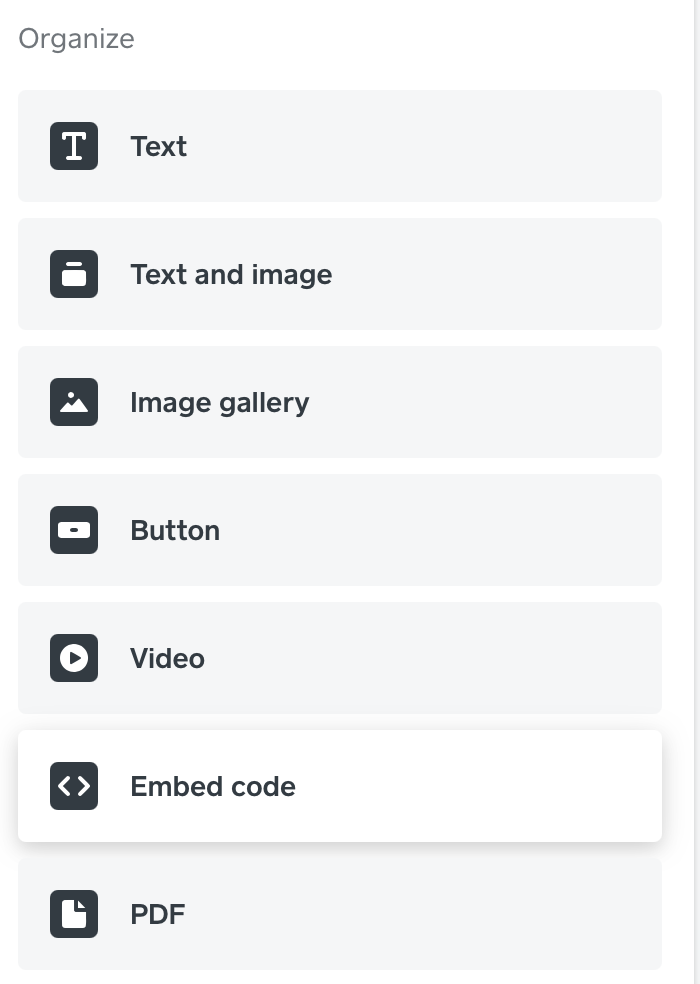The height and width of the screenshot is (984, 700).
Task: Click the Video play icon
Action: click(x=73, y=658)
